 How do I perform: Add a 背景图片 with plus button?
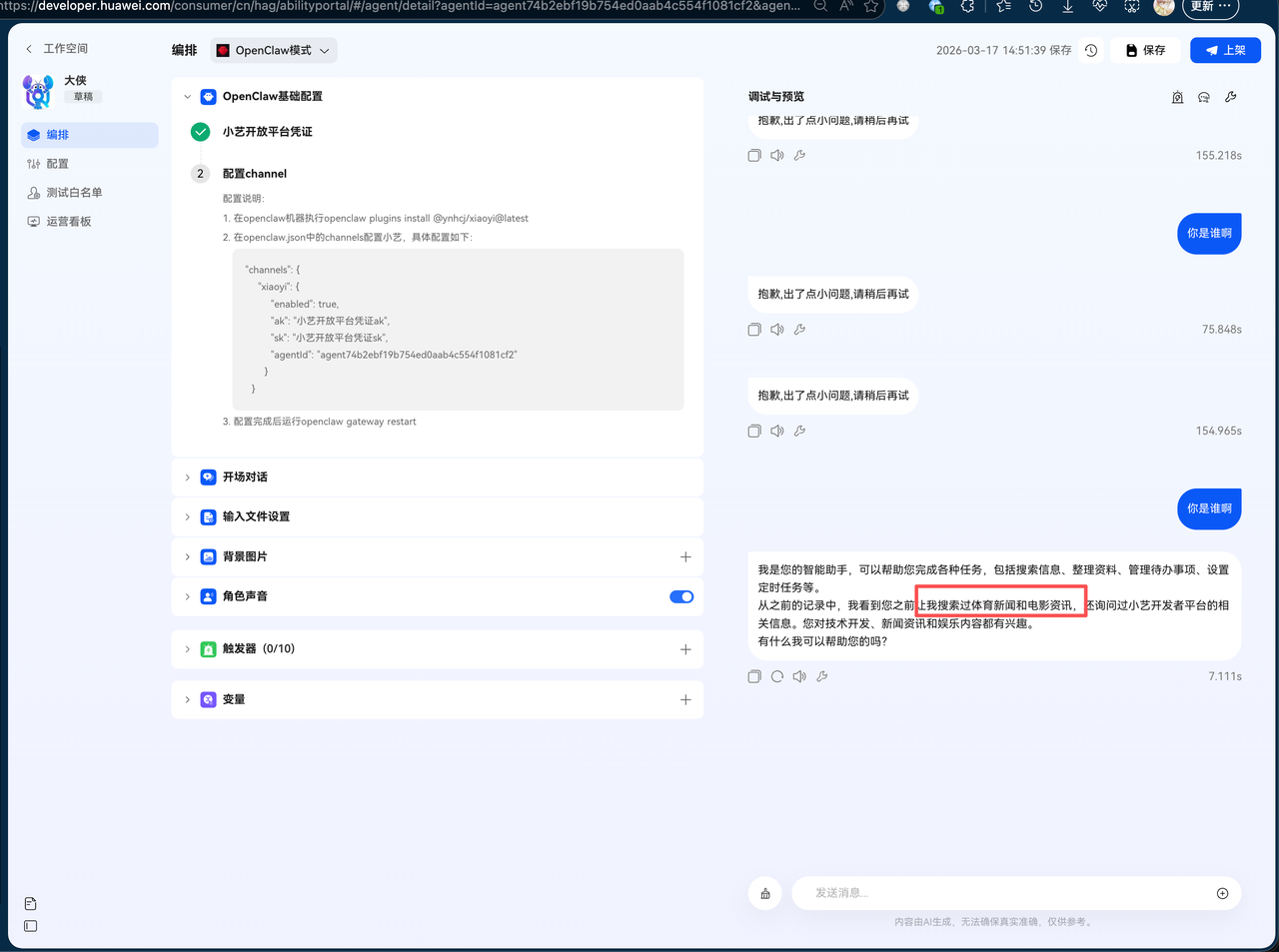click(x=685, y=557)
